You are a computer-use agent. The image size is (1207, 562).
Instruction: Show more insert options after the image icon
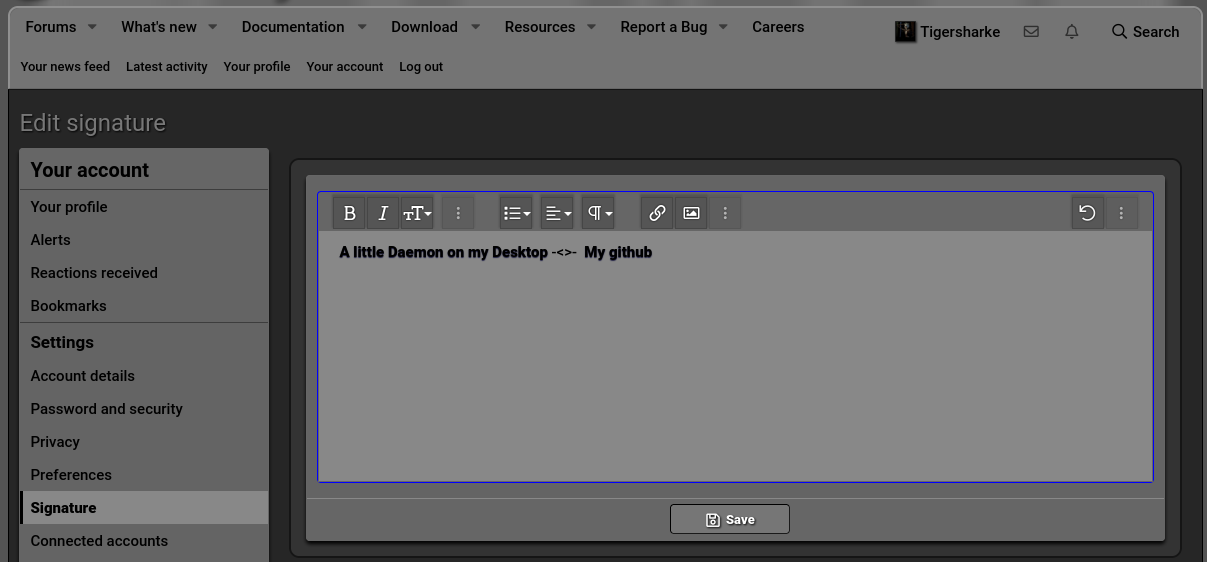(x=725, y=213)
